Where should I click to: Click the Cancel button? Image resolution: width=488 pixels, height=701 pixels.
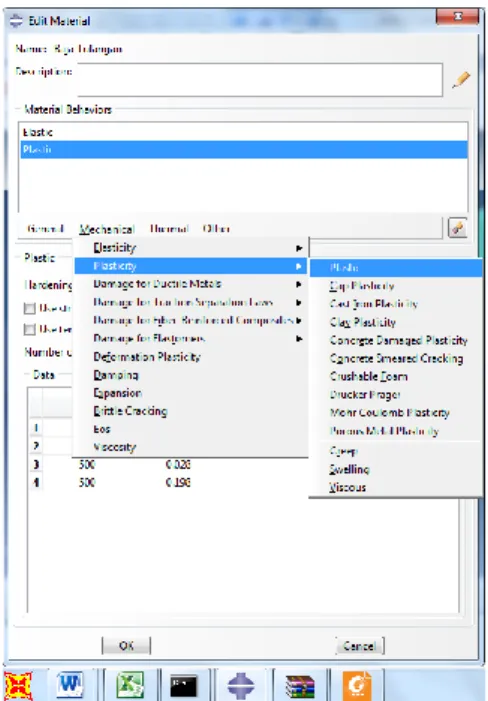[360, 646]
